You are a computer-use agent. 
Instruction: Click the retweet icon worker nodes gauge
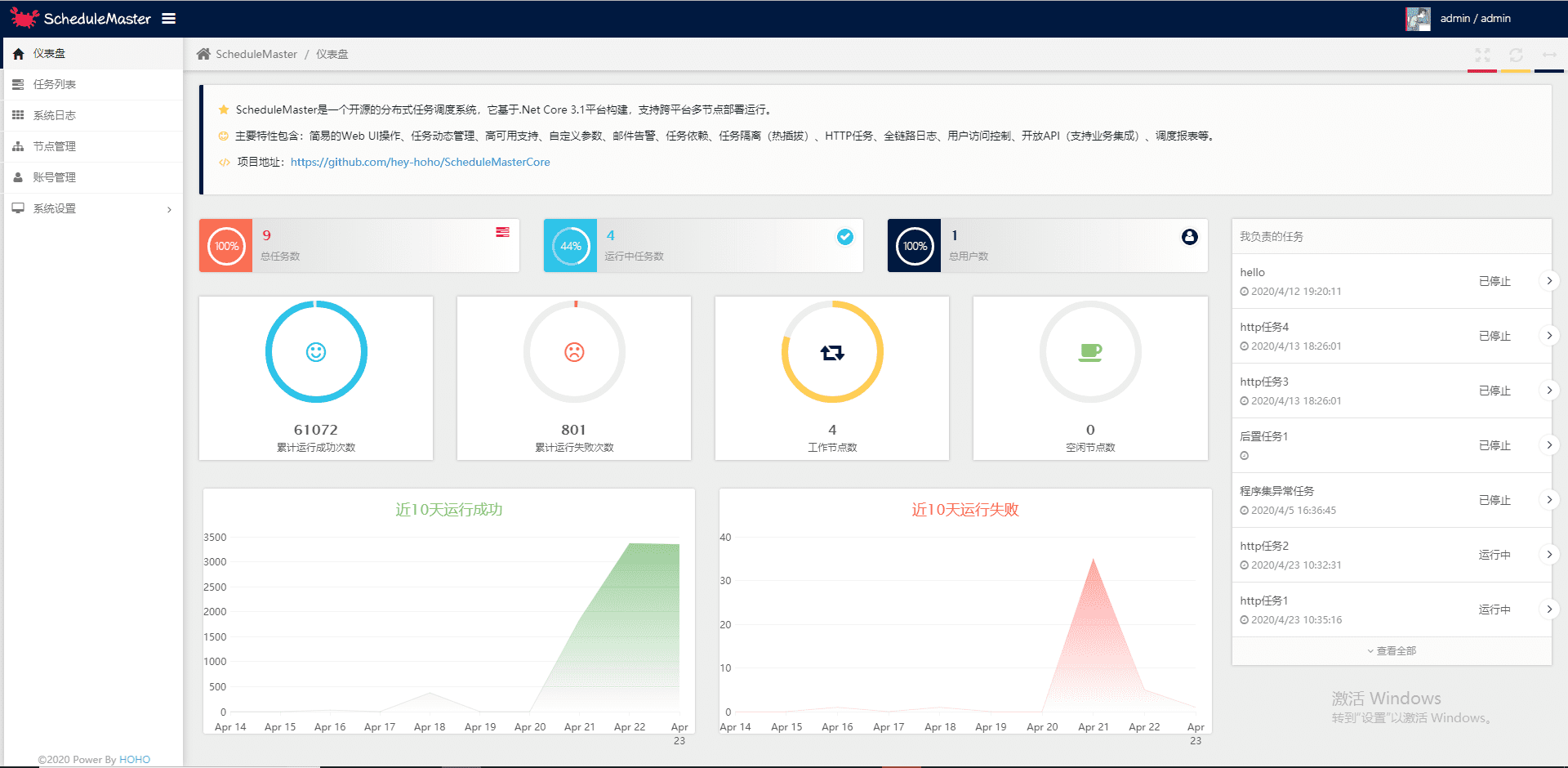tap(832, 352)
